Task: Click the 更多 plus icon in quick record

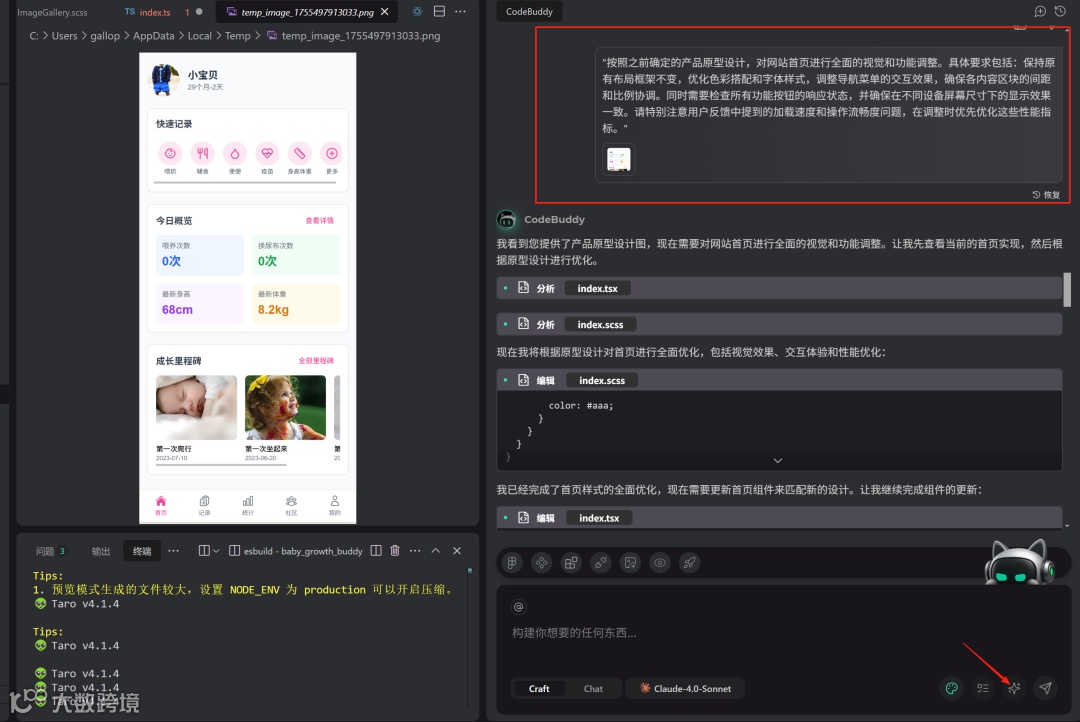Action: pyautogui.click(x=332, y=154)
